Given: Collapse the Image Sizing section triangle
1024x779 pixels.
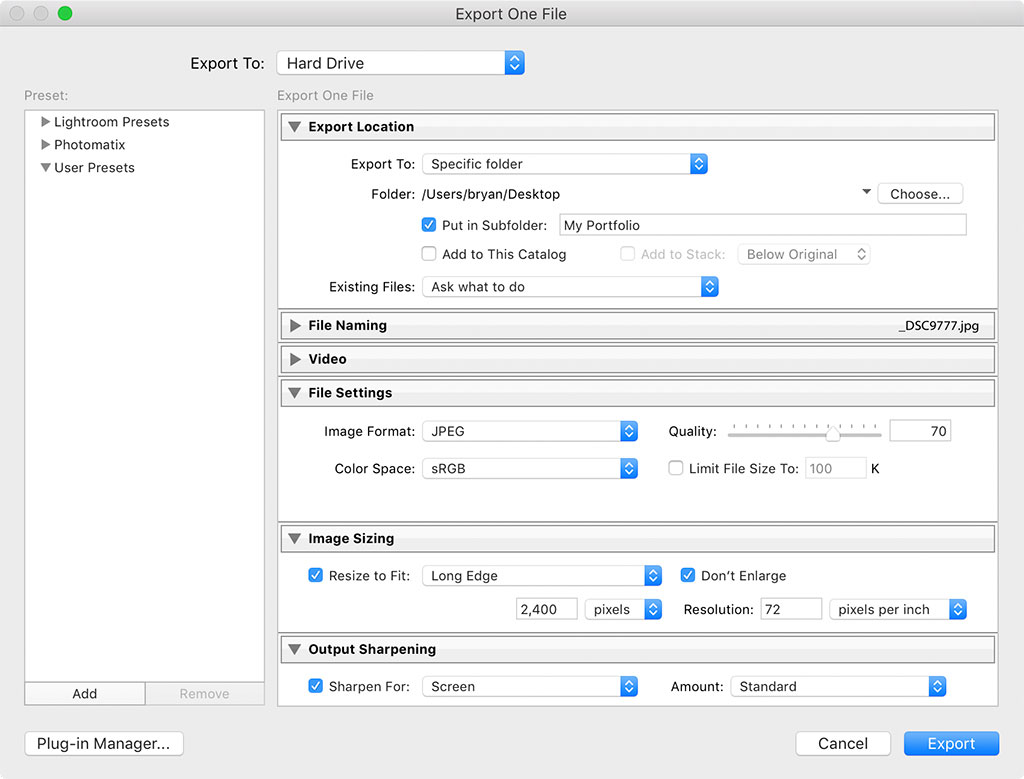Looking at the screenshot, I should (x=295, y=539).
